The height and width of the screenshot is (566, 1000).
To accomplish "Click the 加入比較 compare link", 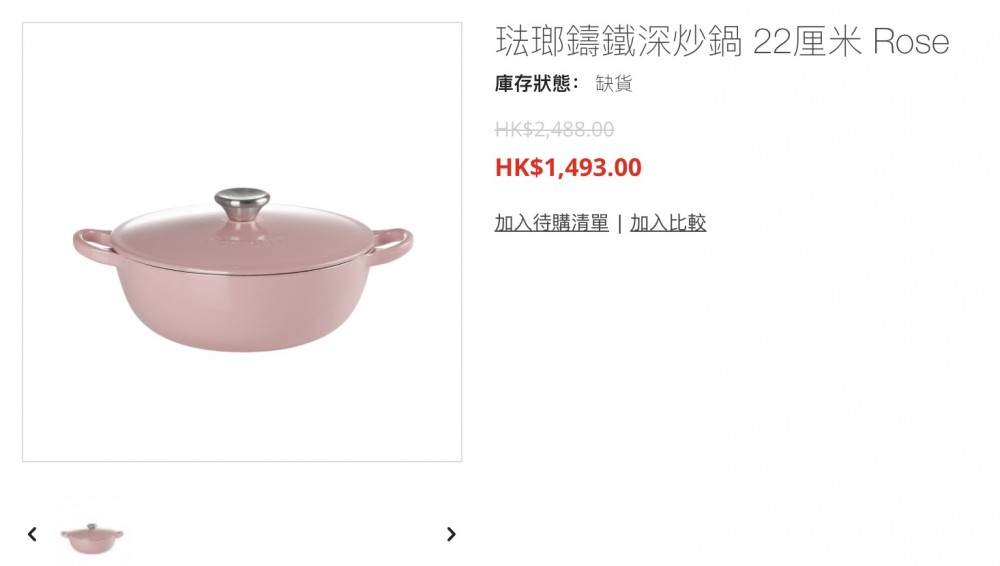I will point(668,223).
